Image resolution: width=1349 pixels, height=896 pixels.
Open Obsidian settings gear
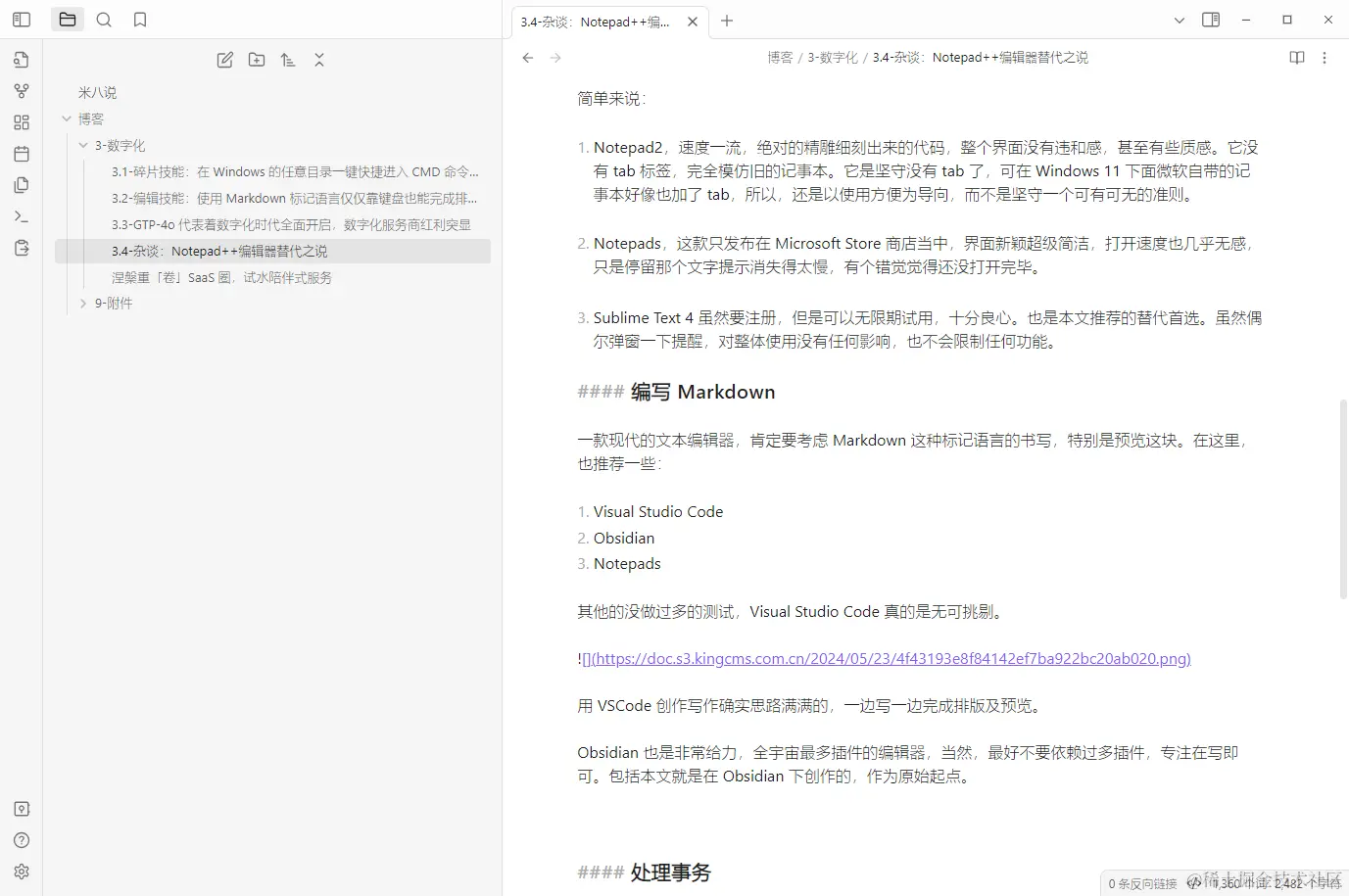coord(22,872)
